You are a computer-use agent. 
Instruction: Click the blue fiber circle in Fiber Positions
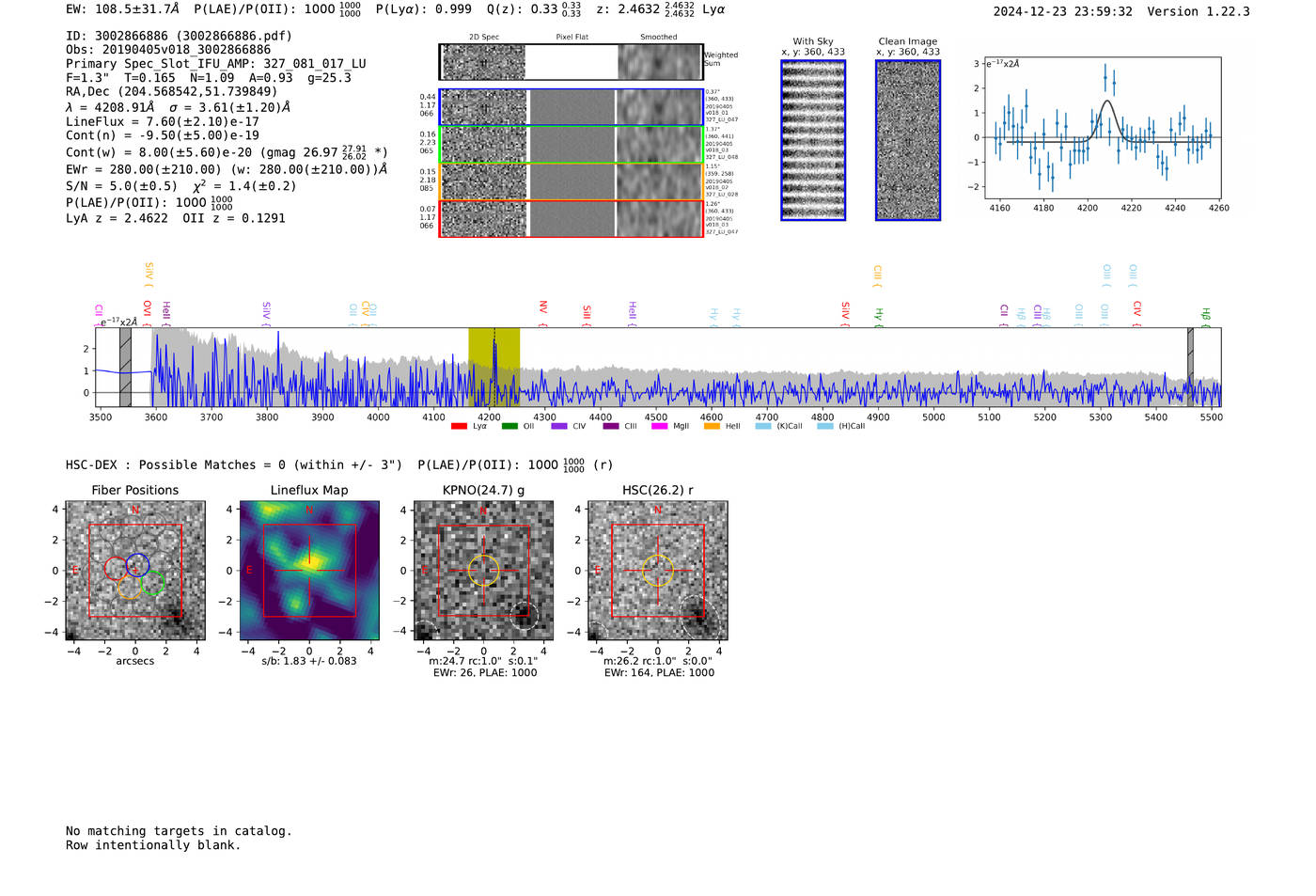click(137, 565)
